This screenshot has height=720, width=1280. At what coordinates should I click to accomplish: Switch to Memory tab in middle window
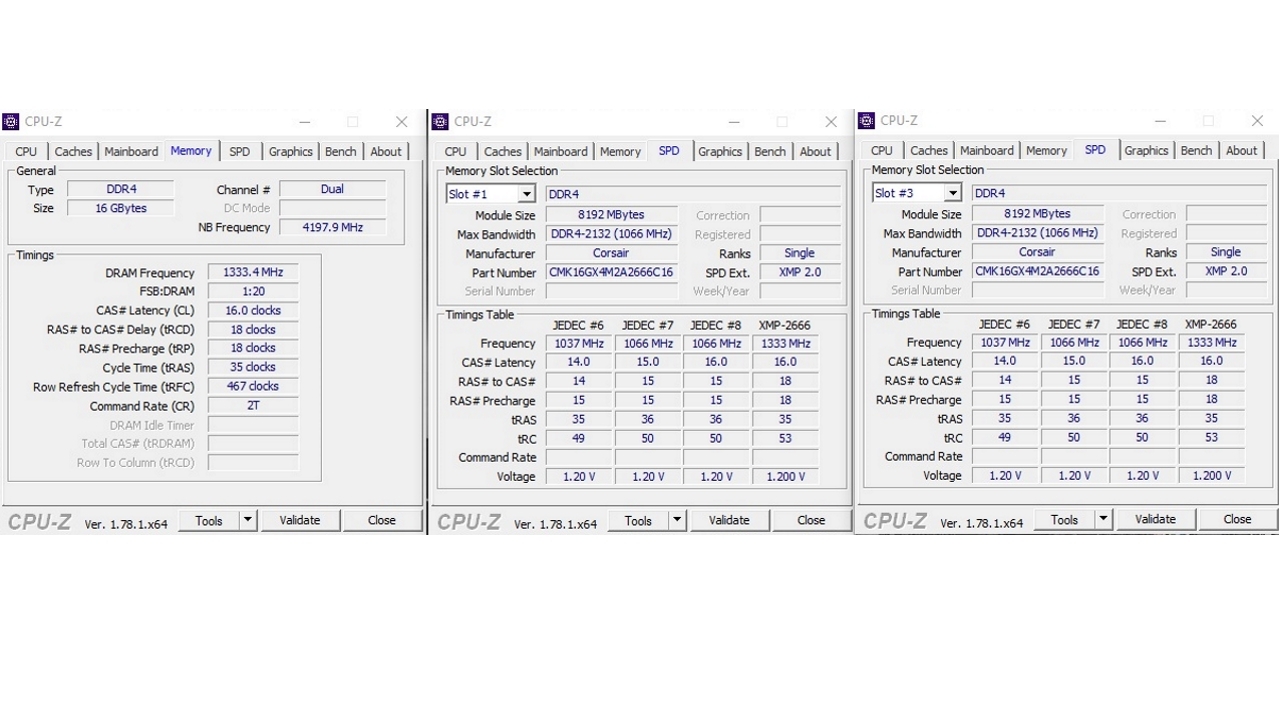[620, 152]
